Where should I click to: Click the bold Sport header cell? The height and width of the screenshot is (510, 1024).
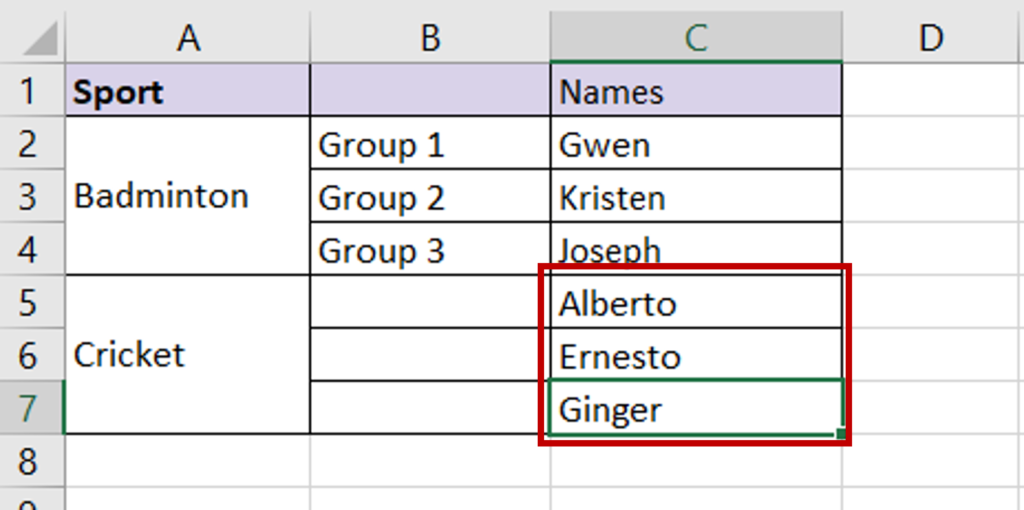187,91
